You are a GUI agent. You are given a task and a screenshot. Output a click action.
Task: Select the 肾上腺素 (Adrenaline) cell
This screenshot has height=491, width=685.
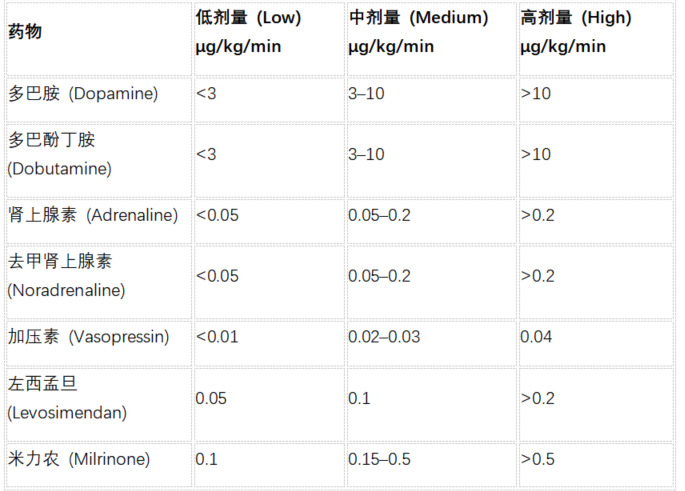(99, 221)
